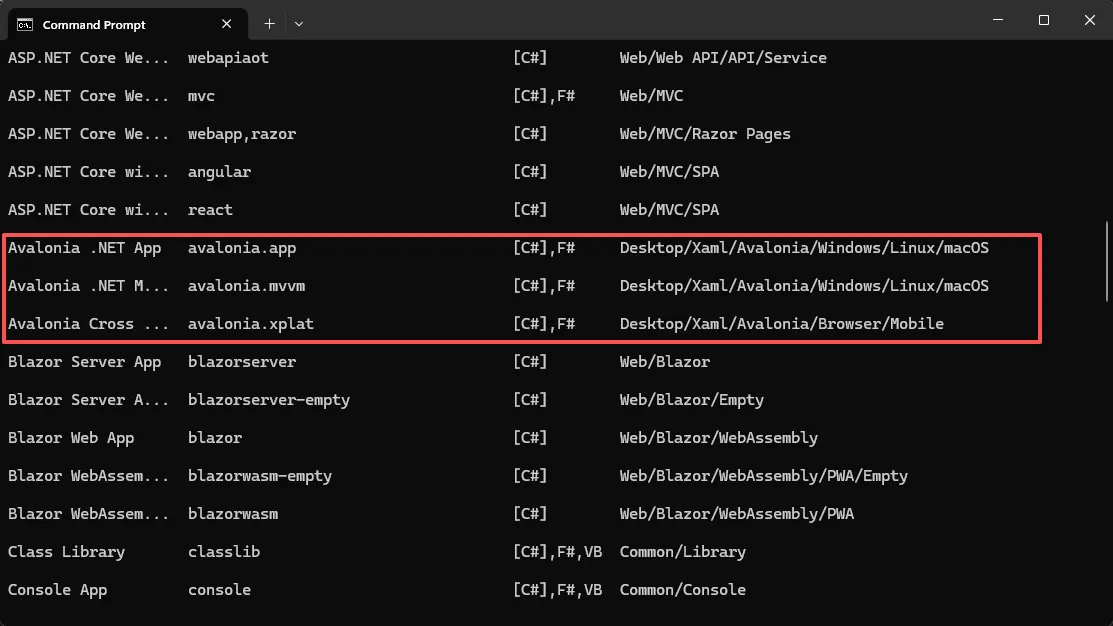
Task: Click short name 'classlib'
Action: 224,552
